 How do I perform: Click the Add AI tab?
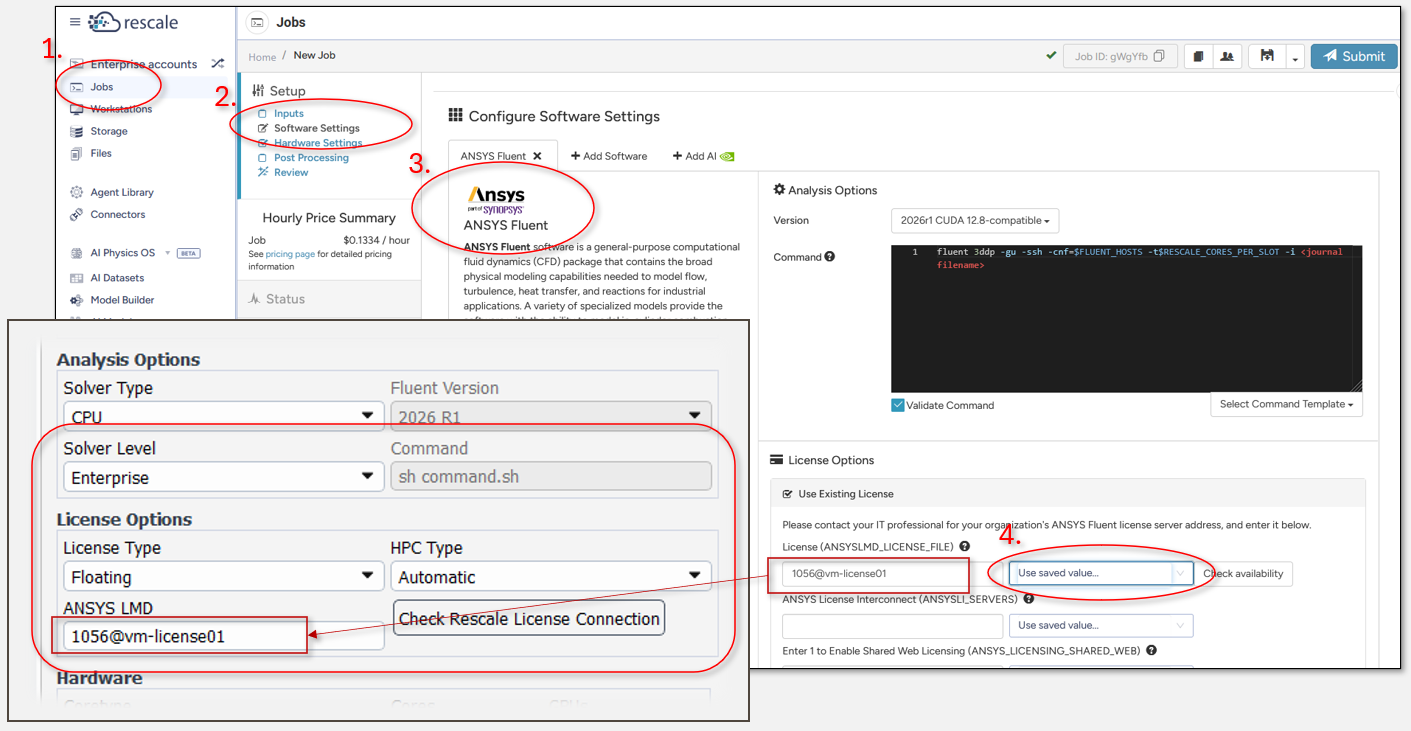[x=703, y=156]
